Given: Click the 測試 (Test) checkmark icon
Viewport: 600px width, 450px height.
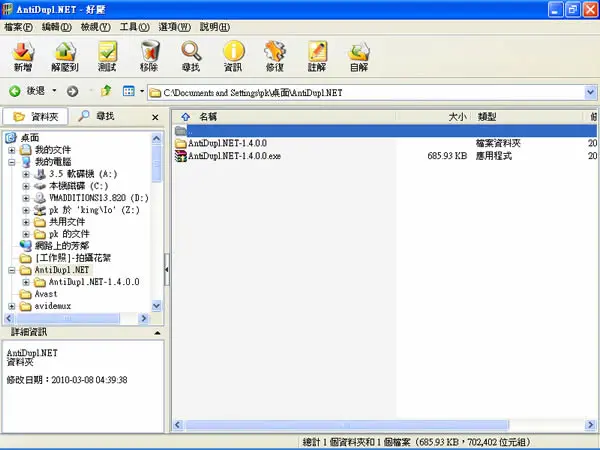Looking at the screenshot, I should point(107,56).
